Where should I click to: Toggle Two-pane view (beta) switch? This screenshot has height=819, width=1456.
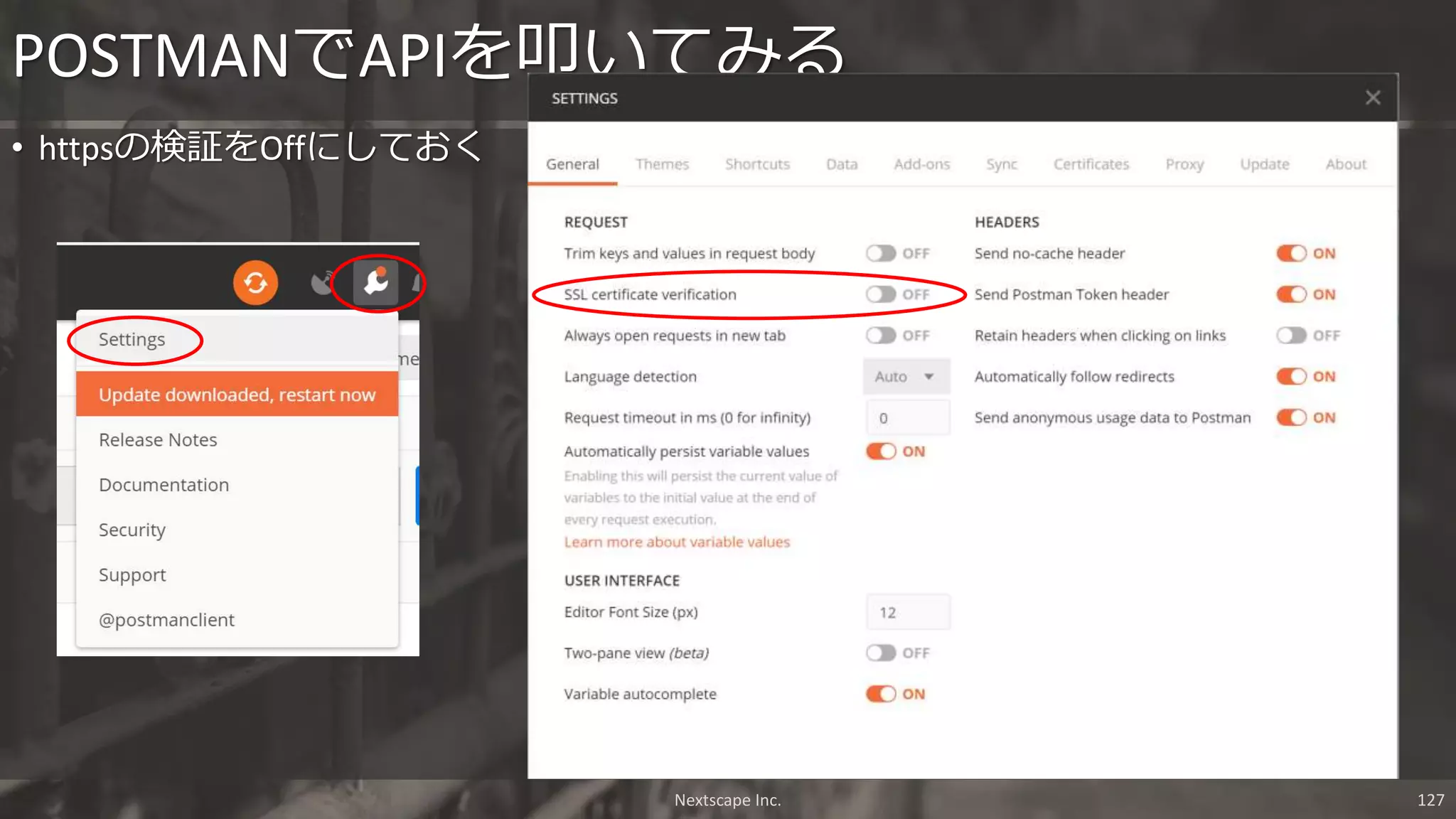click(881, 653)
